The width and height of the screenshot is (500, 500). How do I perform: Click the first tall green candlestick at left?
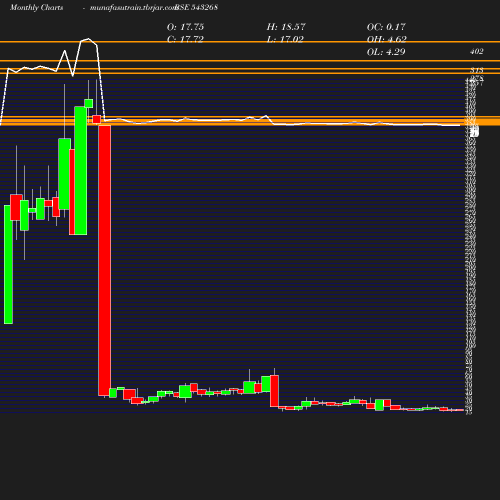point(8,264)
